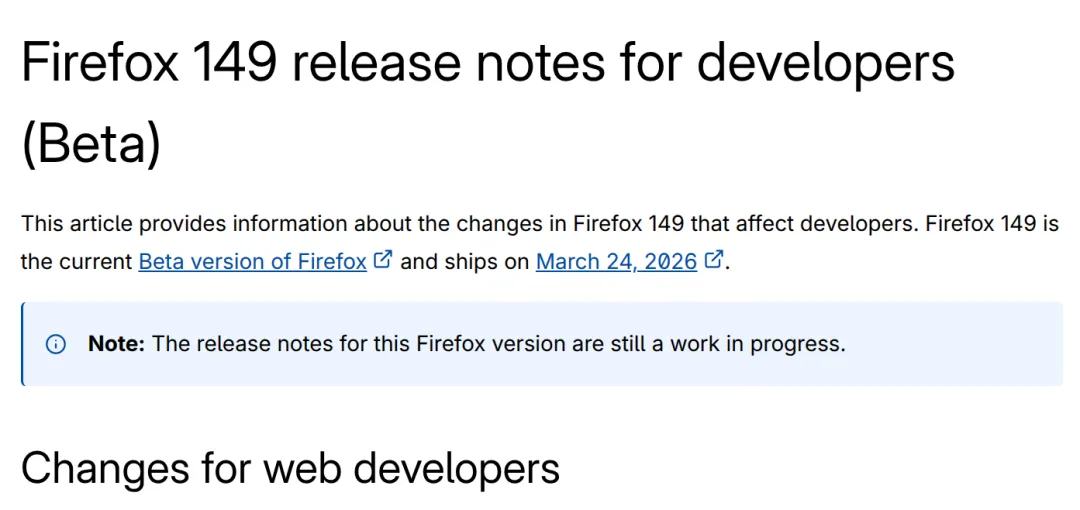
Task: Click 'and ships on' text between links
Action: click(x=465, y=262)
